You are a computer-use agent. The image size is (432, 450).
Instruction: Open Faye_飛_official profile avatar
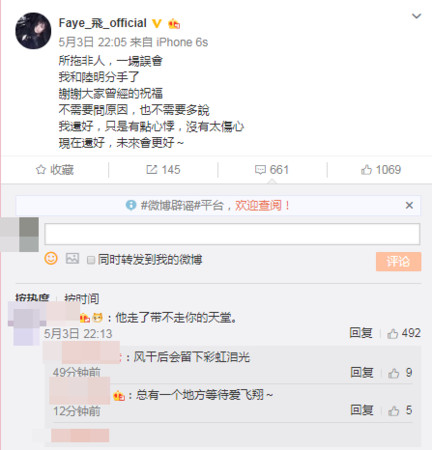(33, 31)
